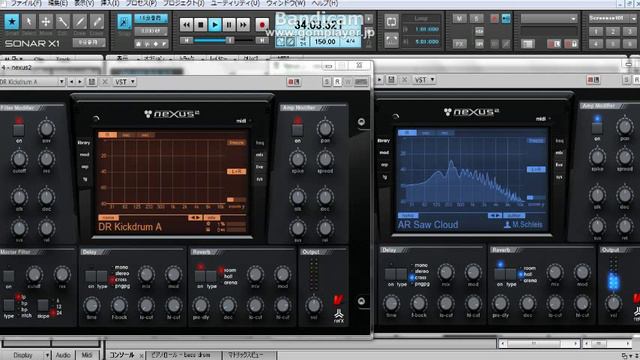Click the FX bypass button in mix module
This screenshot has height=360, width=640.
pyautogui.click(x=460, y=44)
